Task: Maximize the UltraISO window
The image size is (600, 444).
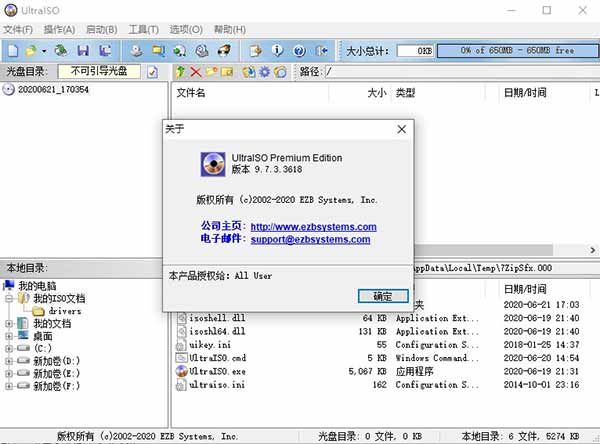Action: pyautogui.click(x=547, y=10)
